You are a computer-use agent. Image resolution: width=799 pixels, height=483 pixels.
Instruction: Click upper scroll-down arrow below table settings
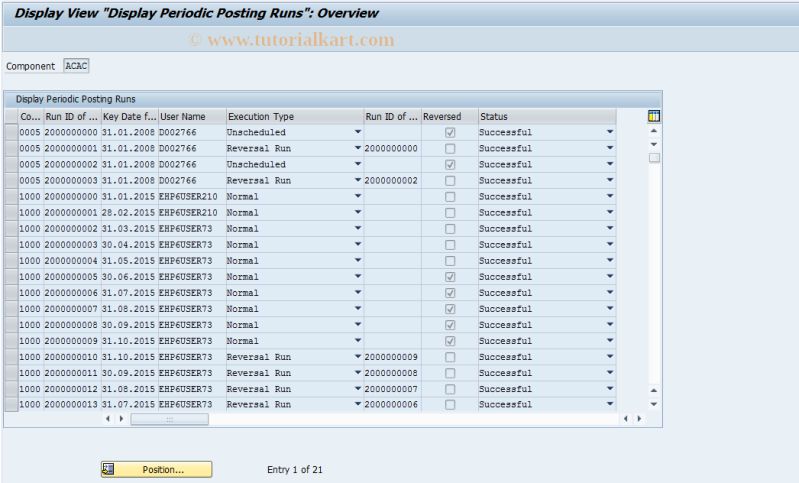[654, 145]
